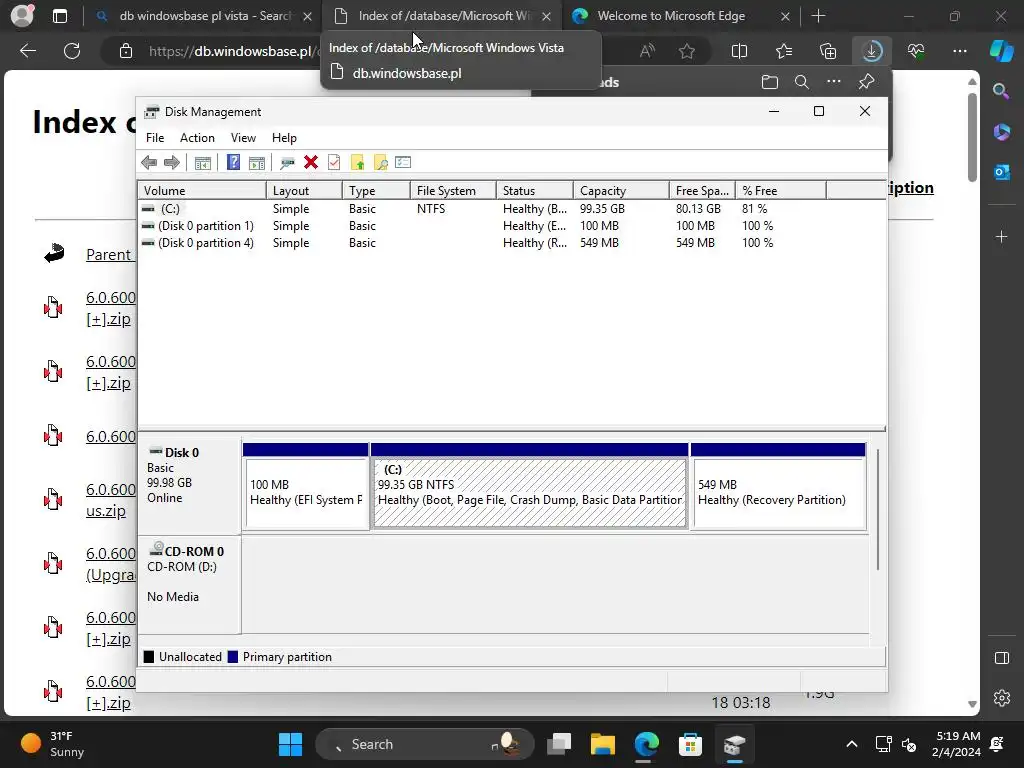Select the (Disk 0 partition 1) volume row

pos(511,226)
